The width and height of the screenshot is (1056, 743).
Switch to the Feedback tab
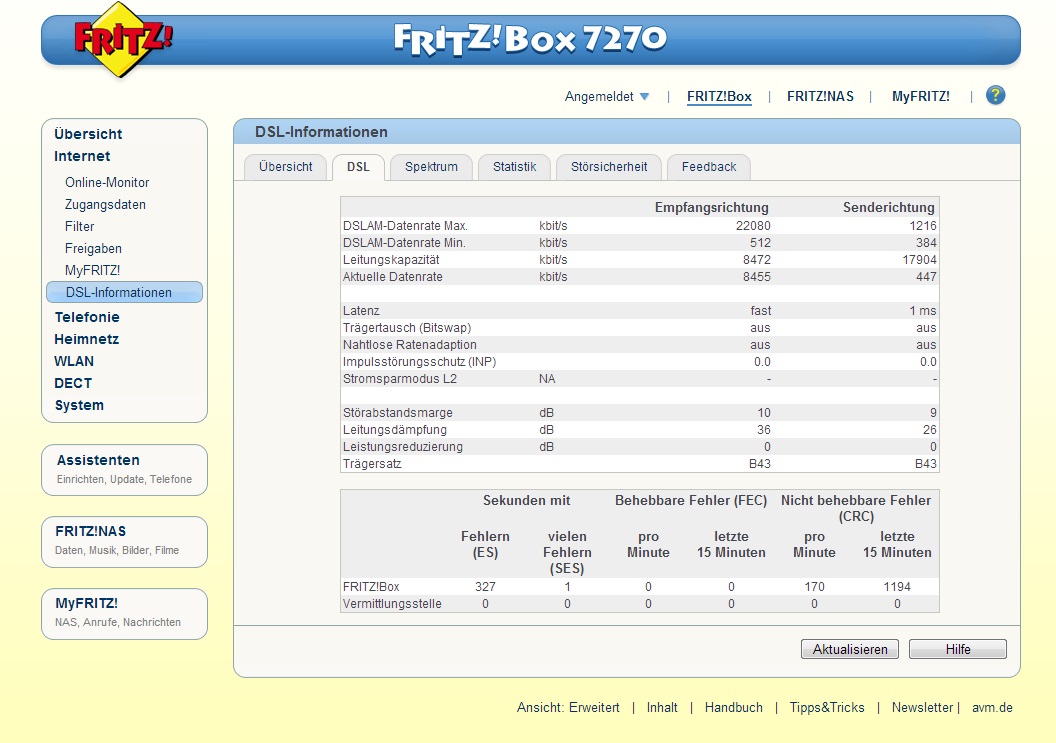[708, 167]
